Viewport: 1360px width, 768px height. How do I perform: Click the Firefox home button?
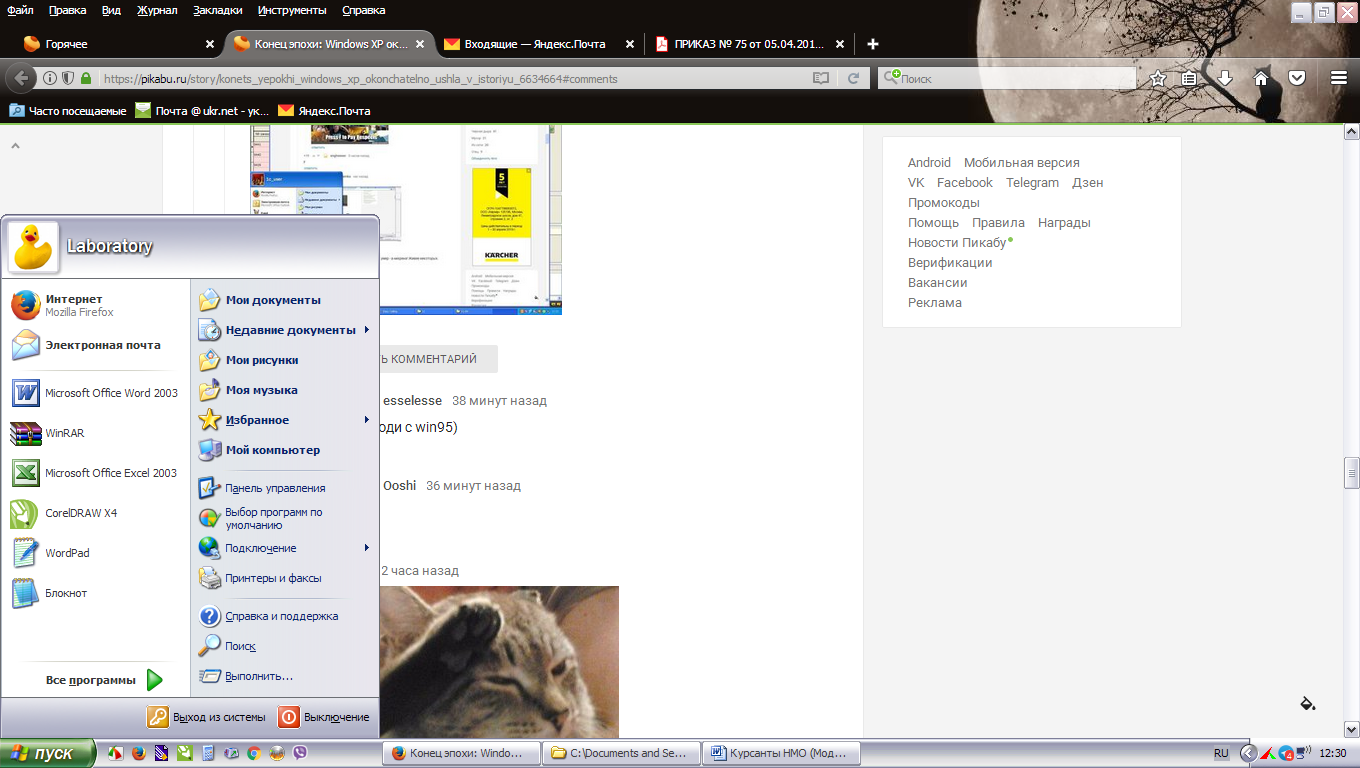pyautogui.click(x=1261, y=78)
